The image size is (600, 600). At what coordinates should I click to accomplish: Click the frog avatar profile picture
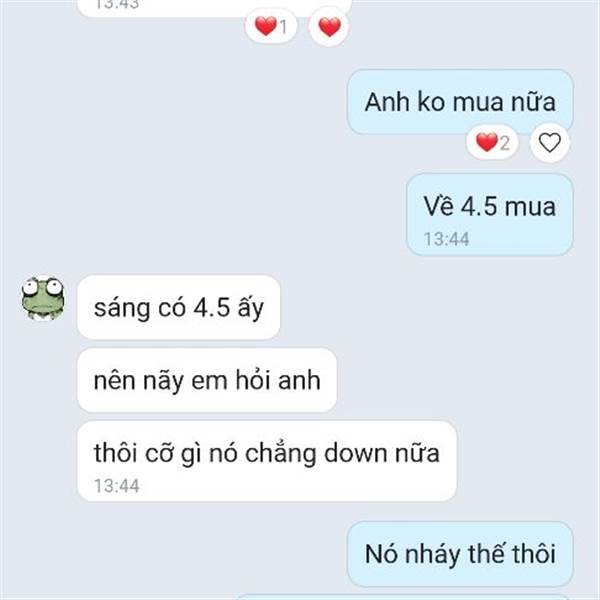click(x=43, y=298)
